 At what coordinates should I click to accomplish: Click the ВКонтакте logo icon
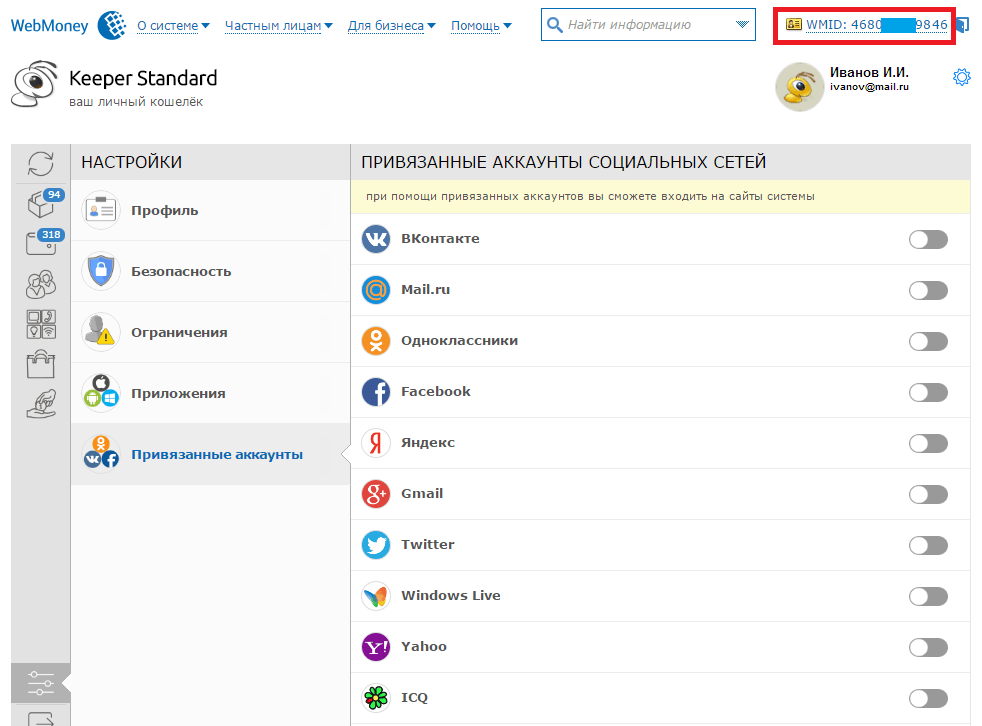tap(376, 239)
